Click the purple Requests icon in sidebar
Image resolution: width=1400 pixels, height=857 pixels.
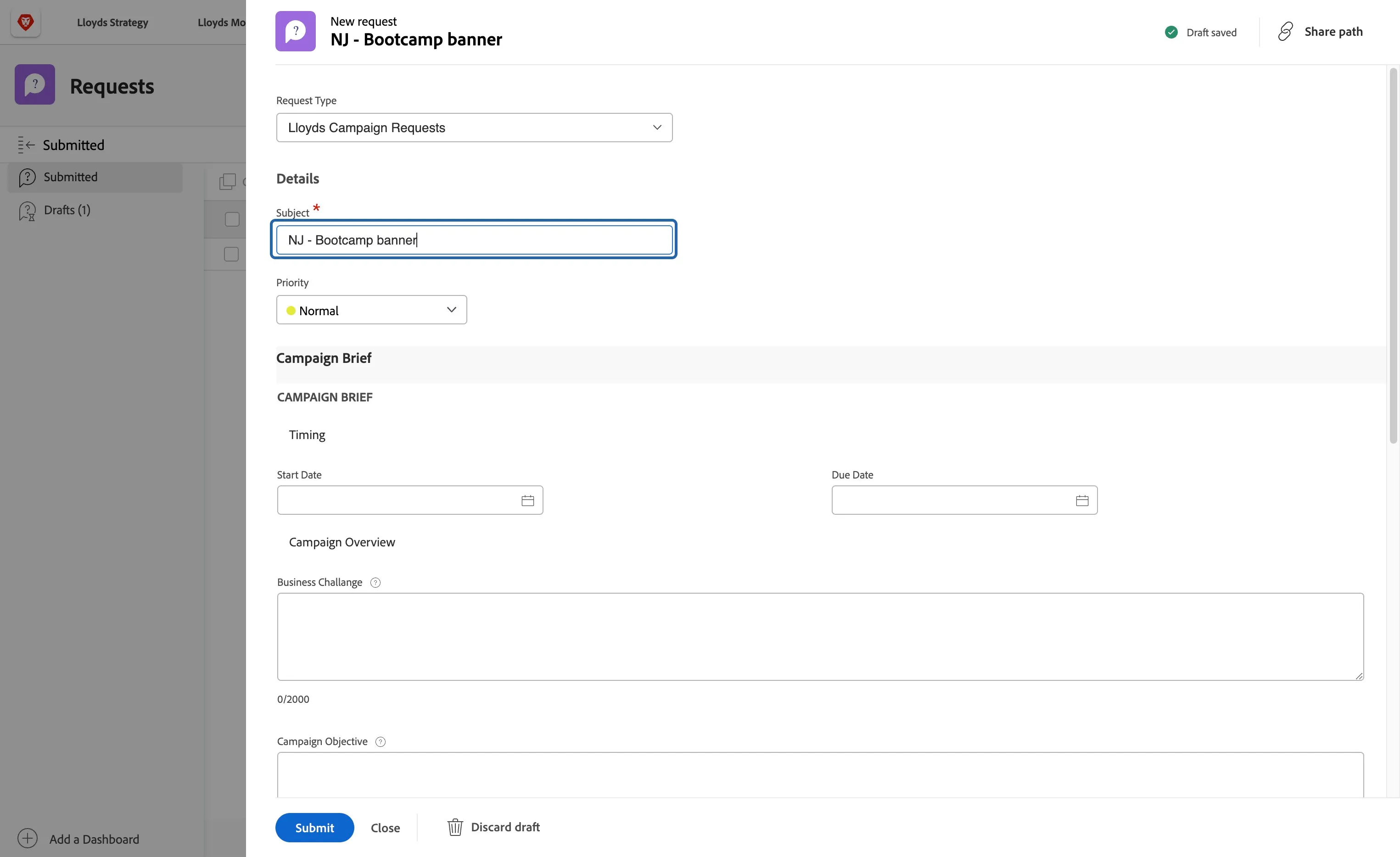tap(35, 84)
